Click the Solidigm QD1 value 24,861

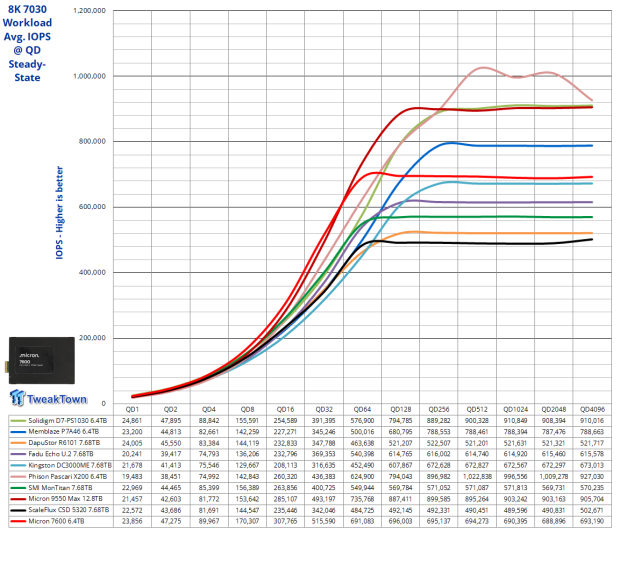(132, 421)
